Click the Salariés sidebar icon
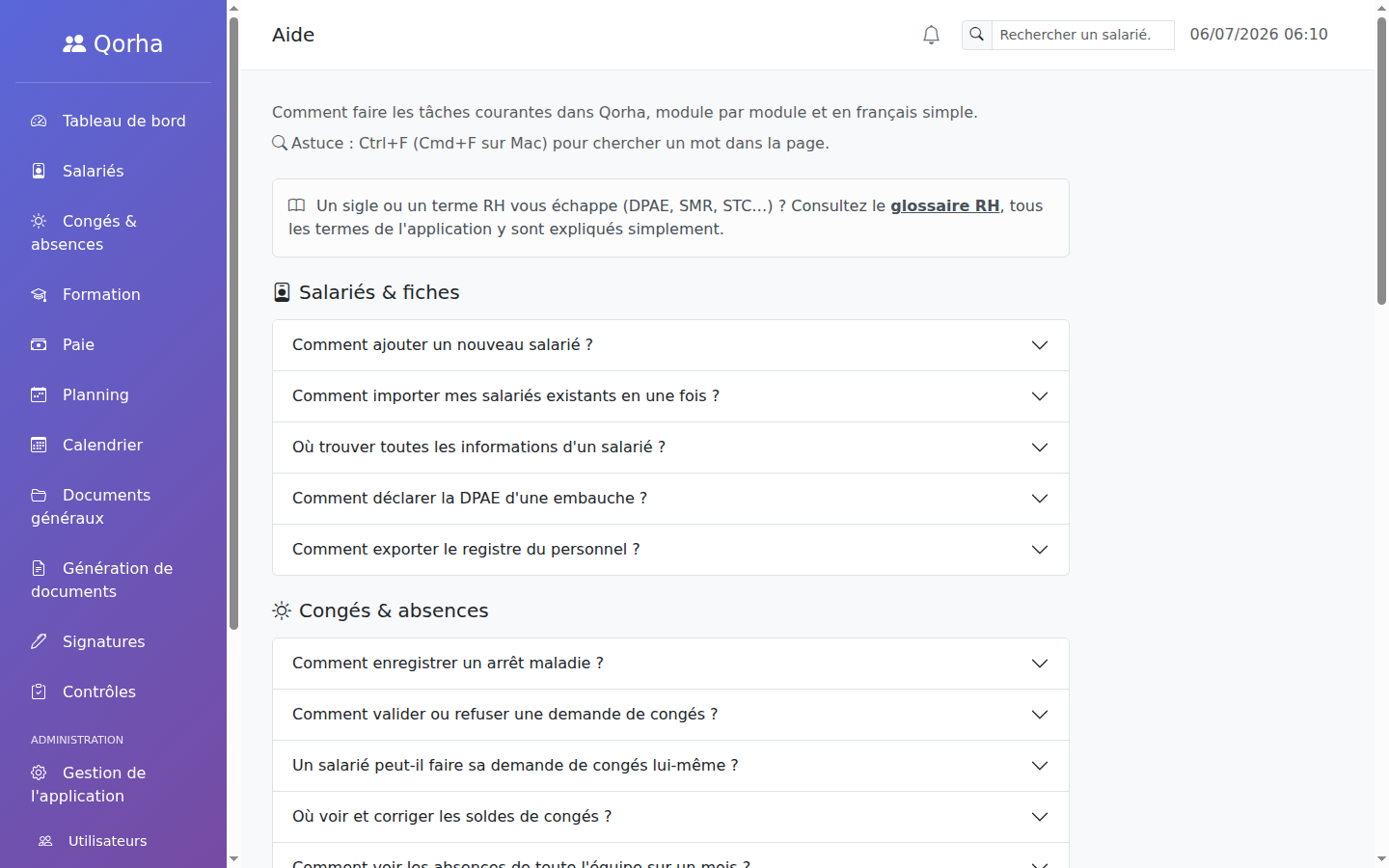 click(39, 171)
